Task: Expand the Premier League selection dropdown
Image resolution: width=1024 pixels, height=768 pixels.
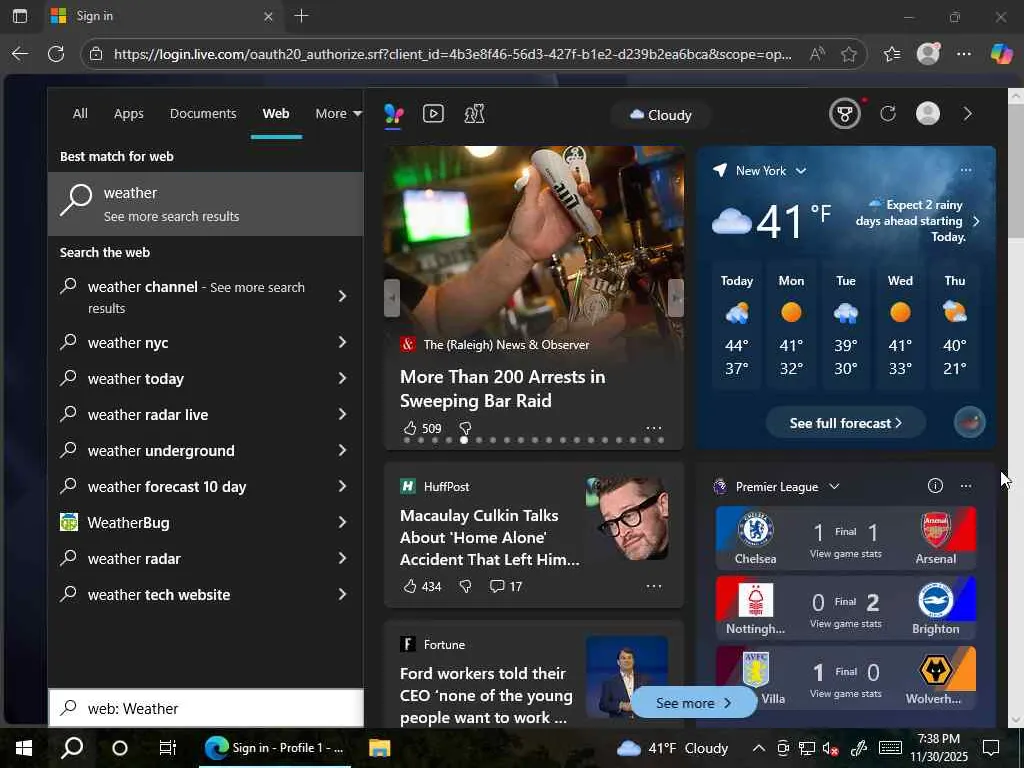Action: (788, 487)
